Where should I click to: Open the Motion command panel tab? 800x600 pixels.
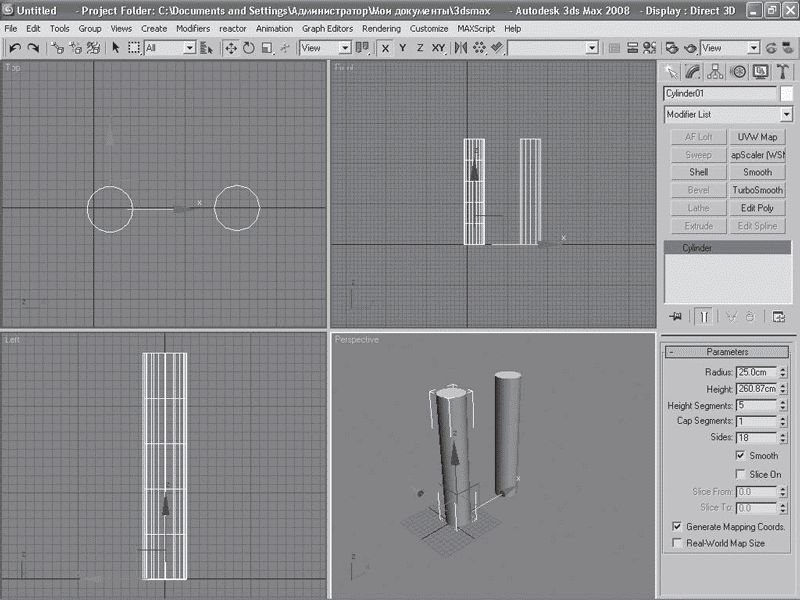[x=738, y=71]
